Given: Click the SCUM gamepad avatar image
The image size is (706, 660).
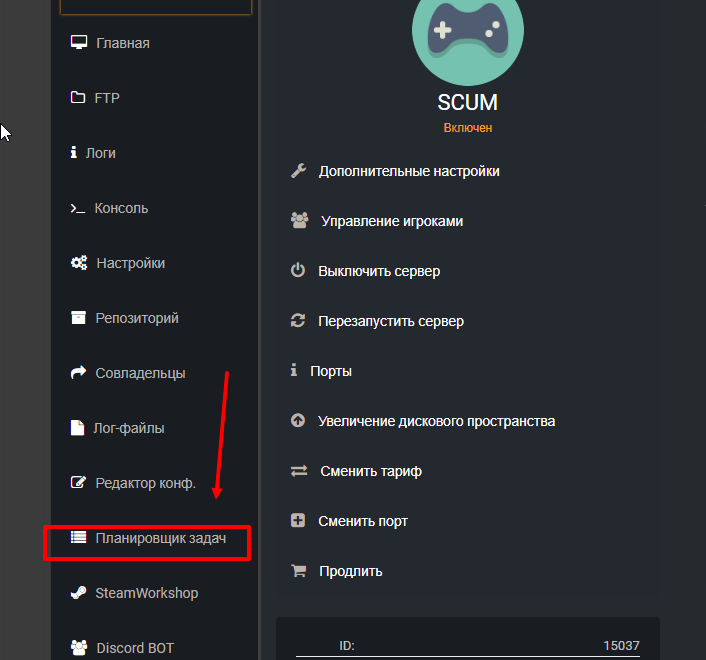Looking at the screenshot, I should (x=467, y=34).
